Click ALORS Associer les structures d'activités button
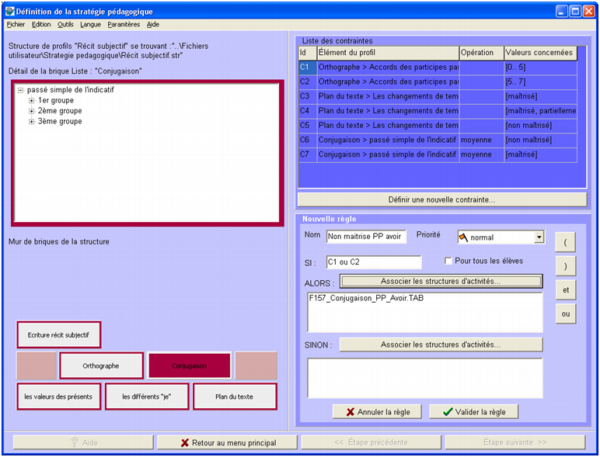This screenshot has height=457, width=600. (441, 281)
